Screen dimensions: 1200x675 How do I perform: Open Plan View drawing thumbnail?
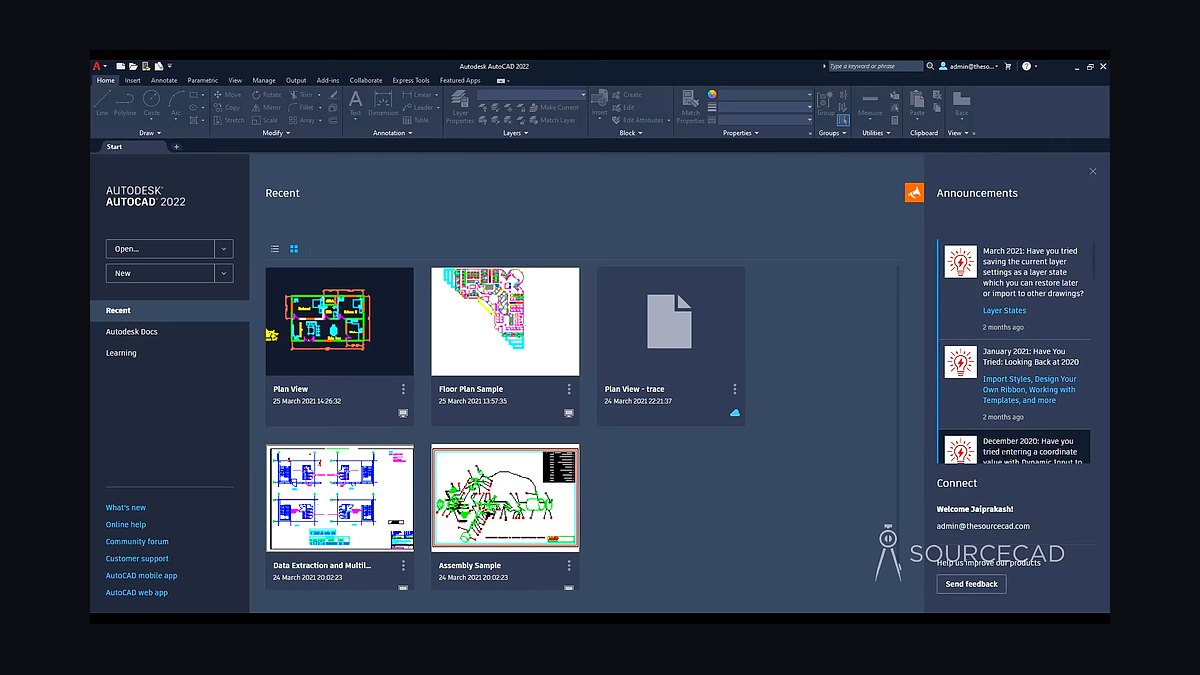(x=339, y=321)
